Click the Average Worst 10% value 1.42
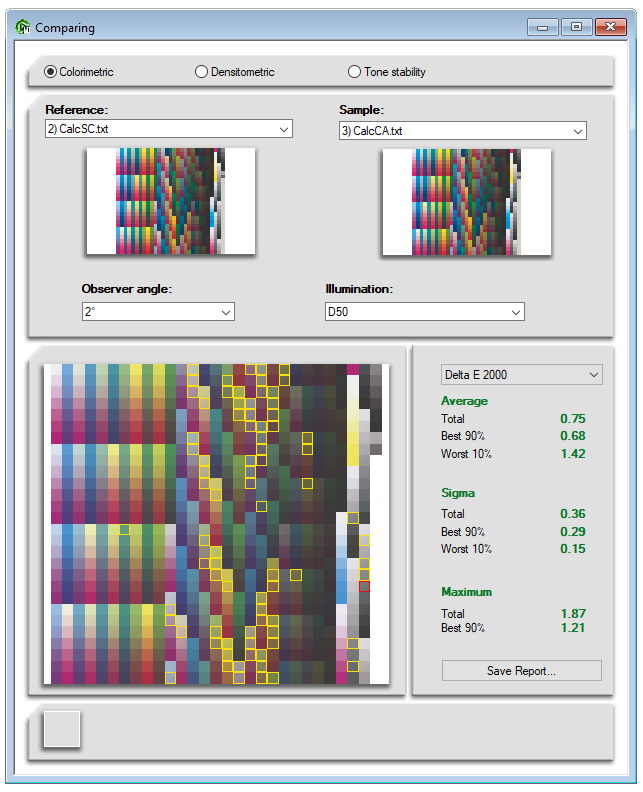The image size is (643, 792). [573, 454]
